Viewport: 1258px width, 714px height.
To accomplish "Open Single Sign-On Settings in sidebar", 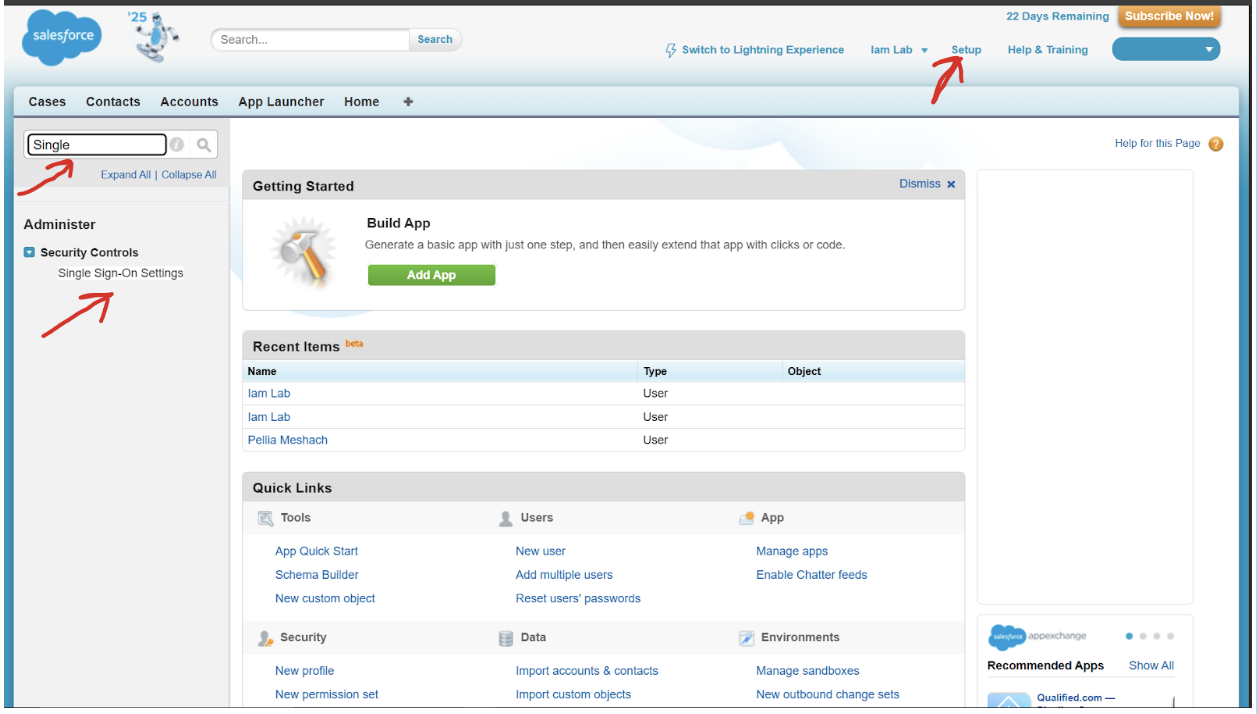I will (x=121, y=273).
